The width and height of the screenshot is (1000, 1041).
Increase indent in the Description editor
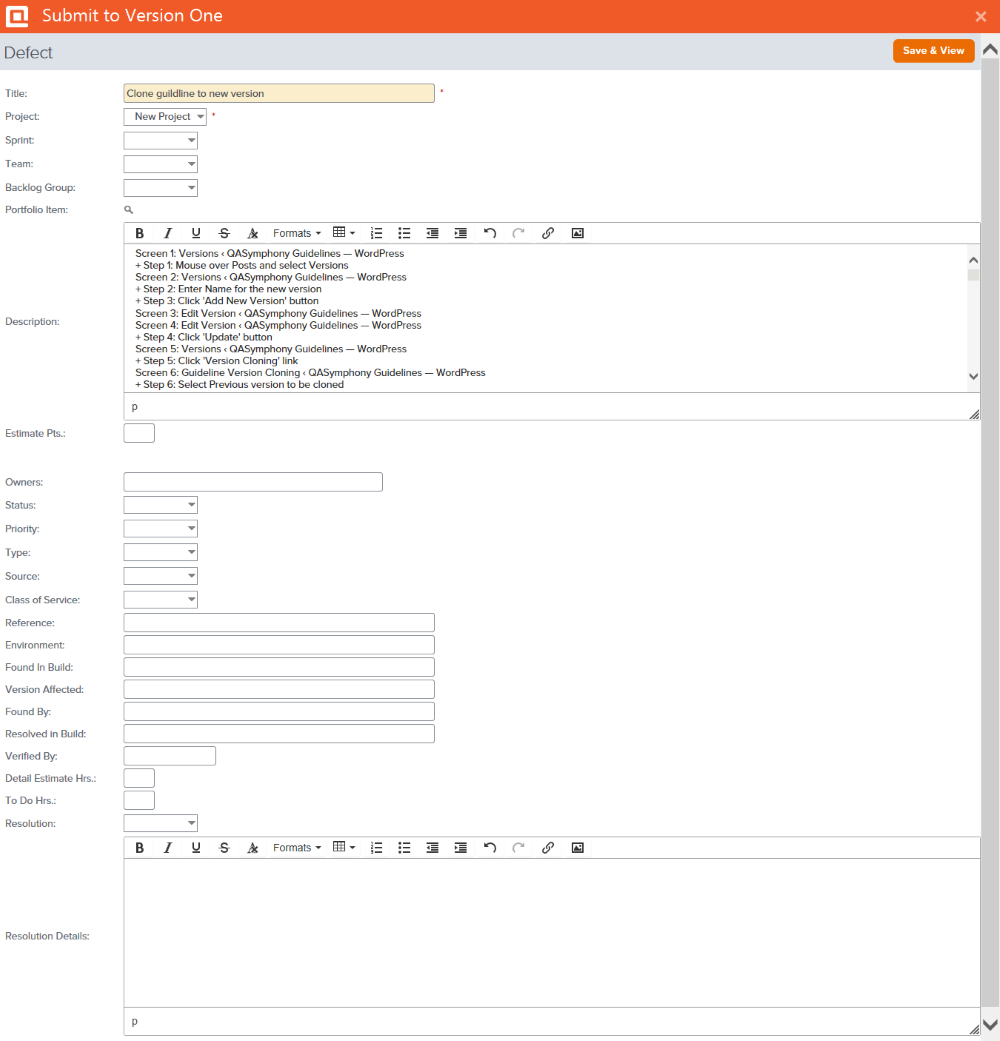click(x=460, y=233)
